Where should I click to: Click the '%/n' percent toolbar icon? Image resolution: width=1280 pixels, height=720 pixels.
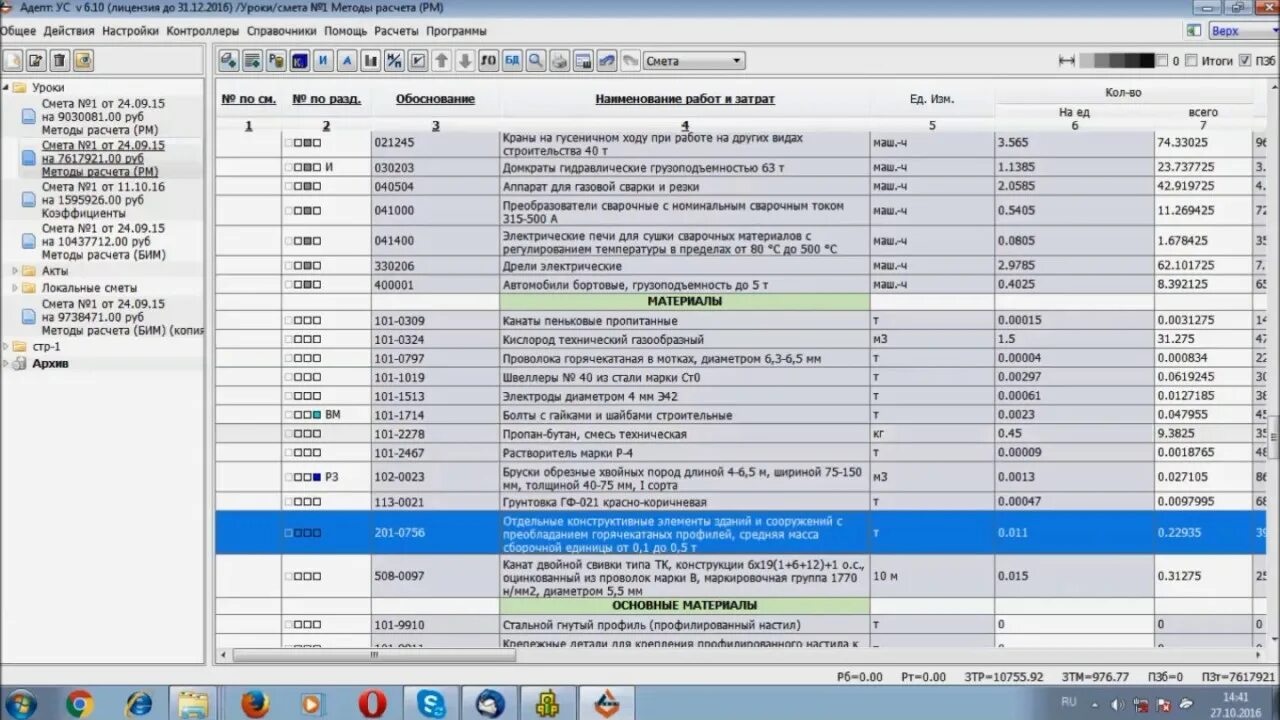pos(394,61)
